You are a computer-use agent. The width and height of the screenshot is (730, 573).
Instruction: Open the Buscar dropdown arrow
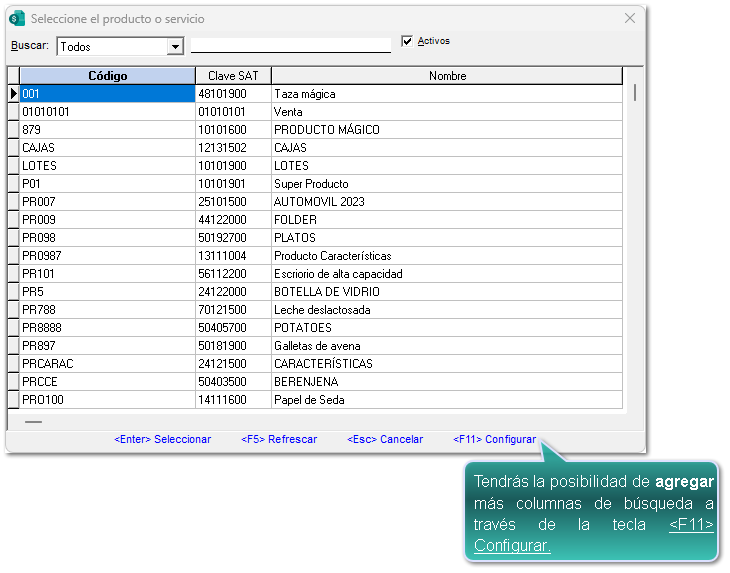[x=175, y=47]
